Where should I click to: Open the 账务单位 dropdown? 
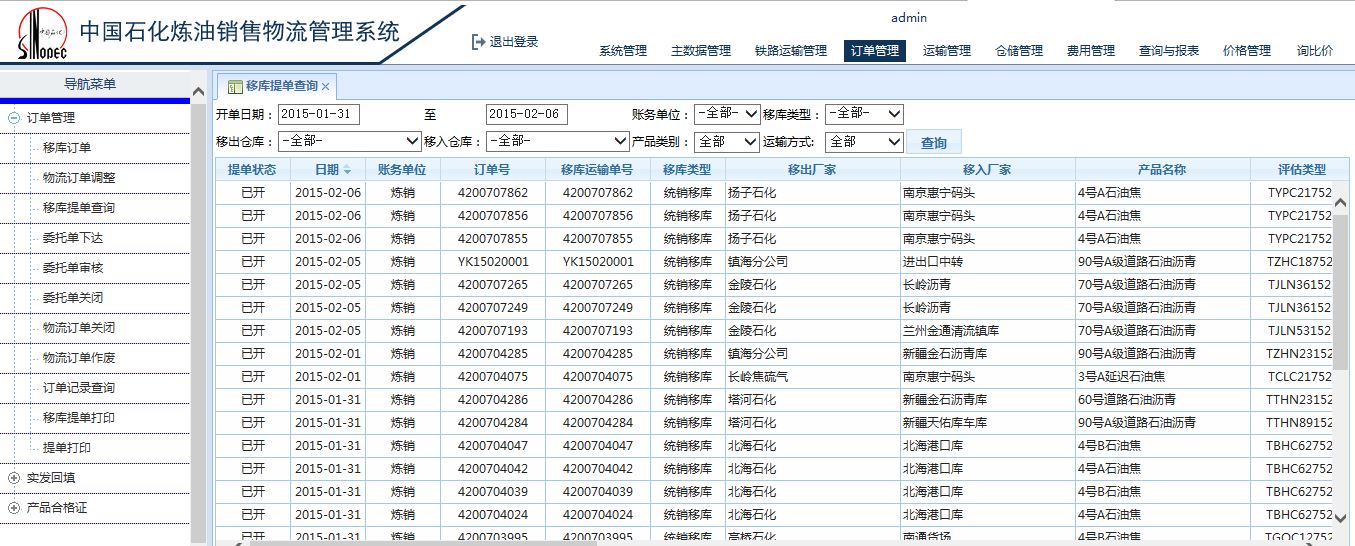pos(727,114)
